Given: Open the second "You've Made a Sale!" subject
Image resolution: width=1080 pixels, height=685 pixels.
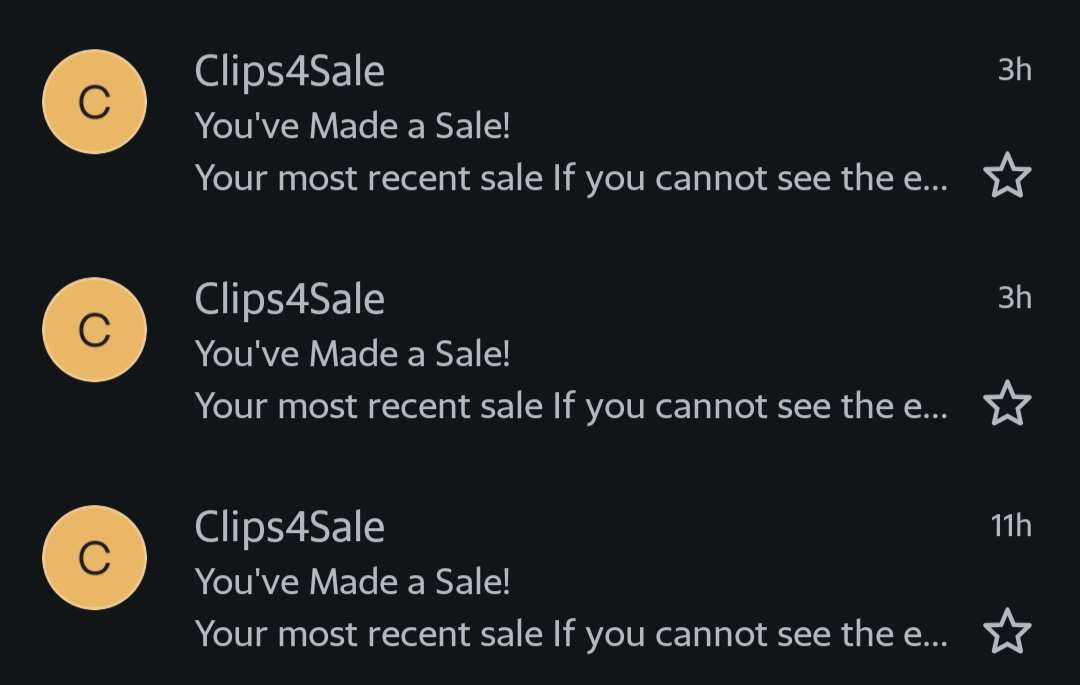Looking at the screenshot, I should coord(352,353).
